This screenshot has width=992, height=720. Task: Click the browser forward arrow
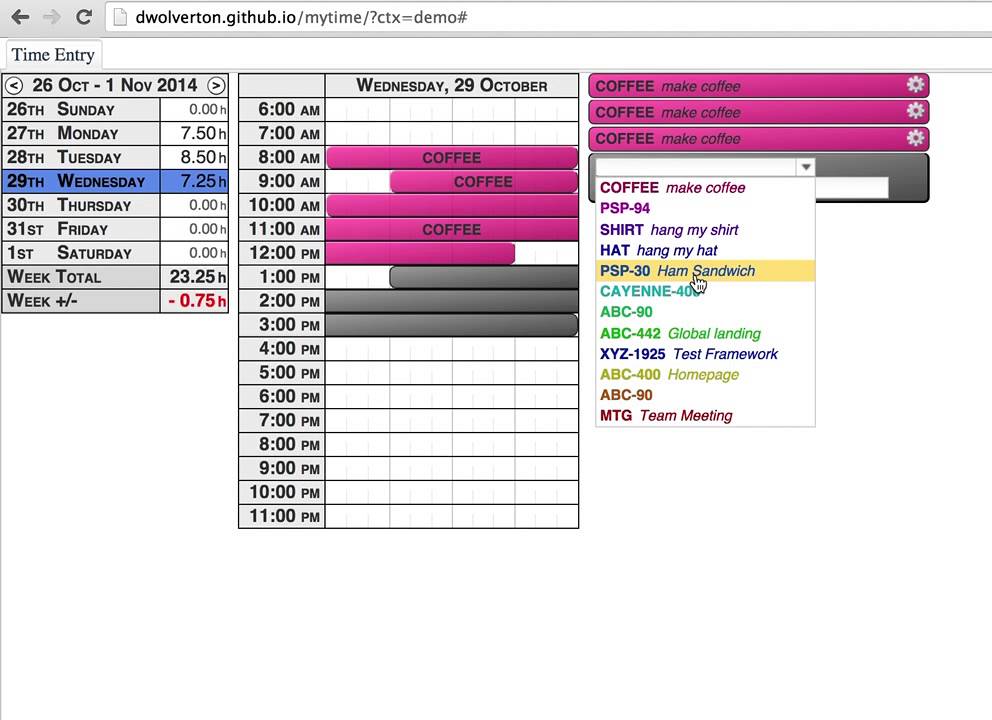(52, 17)
